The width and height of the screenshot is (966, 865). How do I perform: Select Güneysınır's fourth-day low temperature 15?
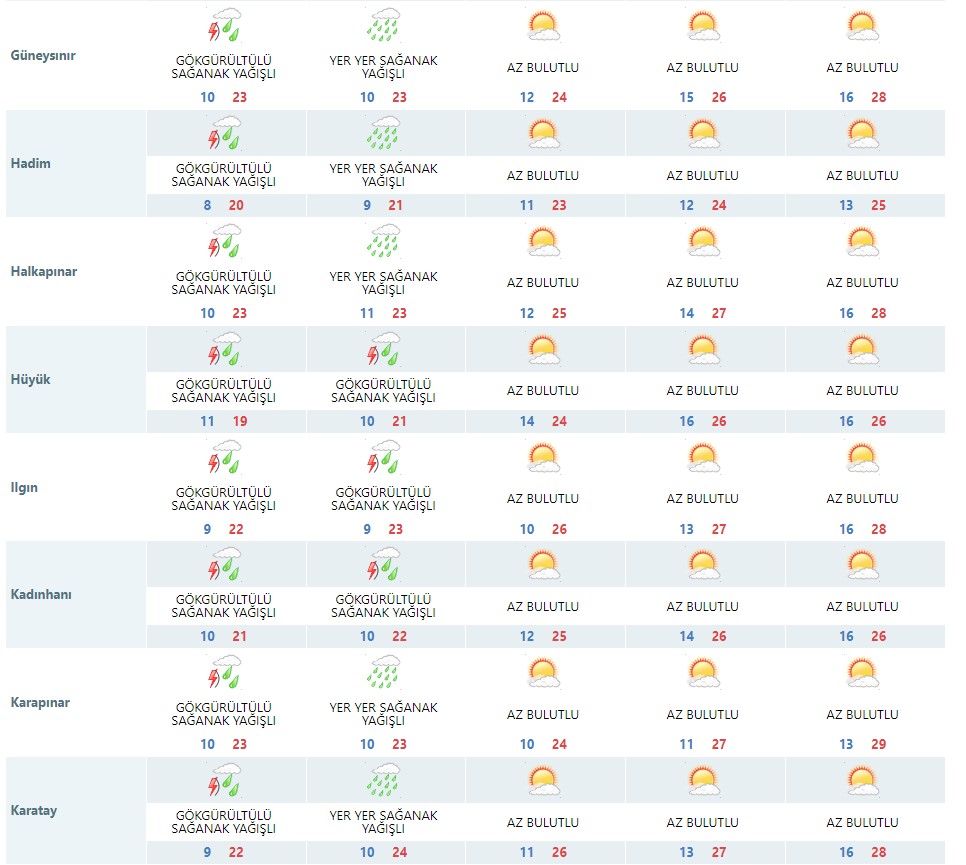pos(686,97)
